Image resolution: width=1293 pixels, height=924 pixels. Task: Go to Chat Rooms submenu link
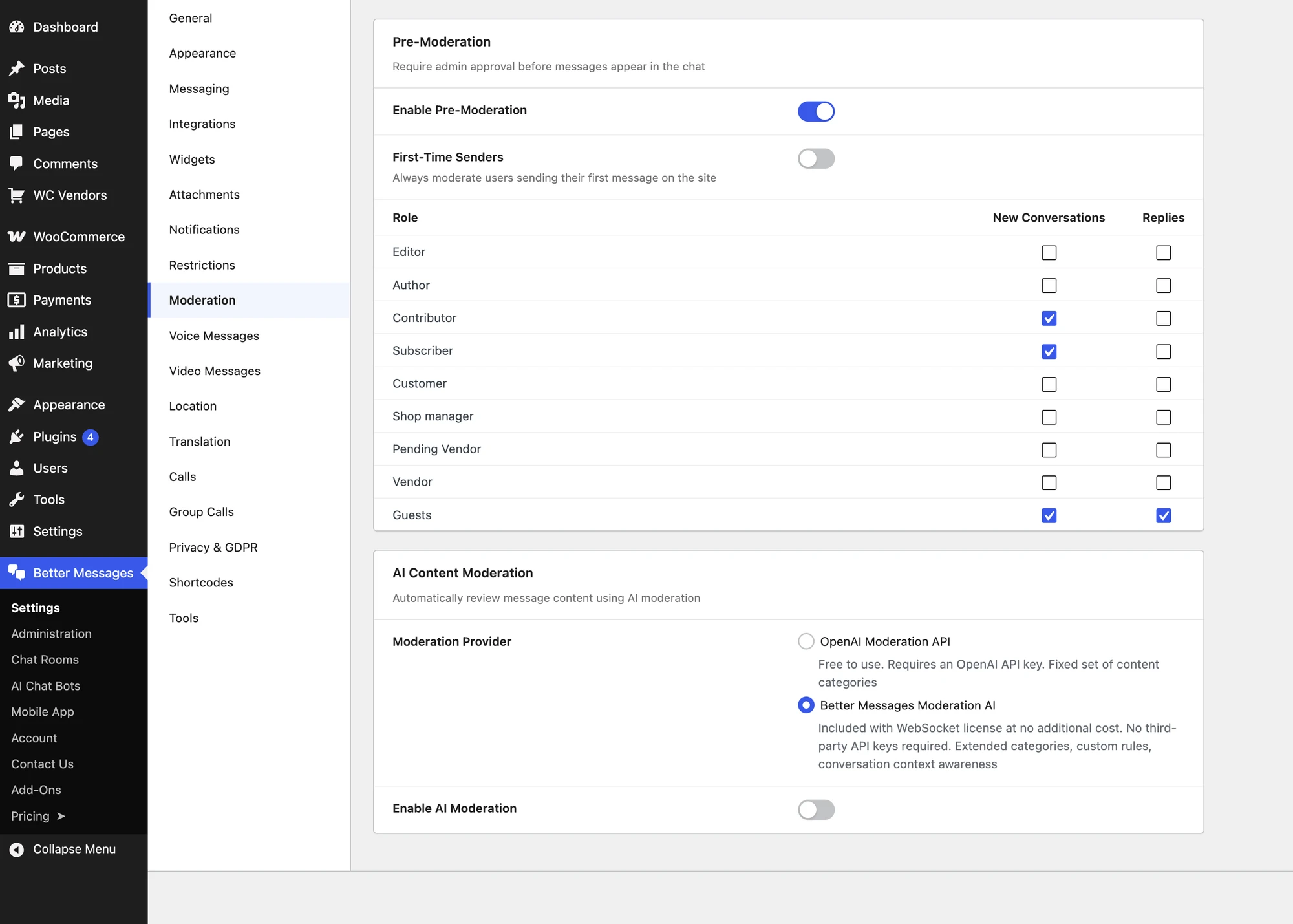45,660
